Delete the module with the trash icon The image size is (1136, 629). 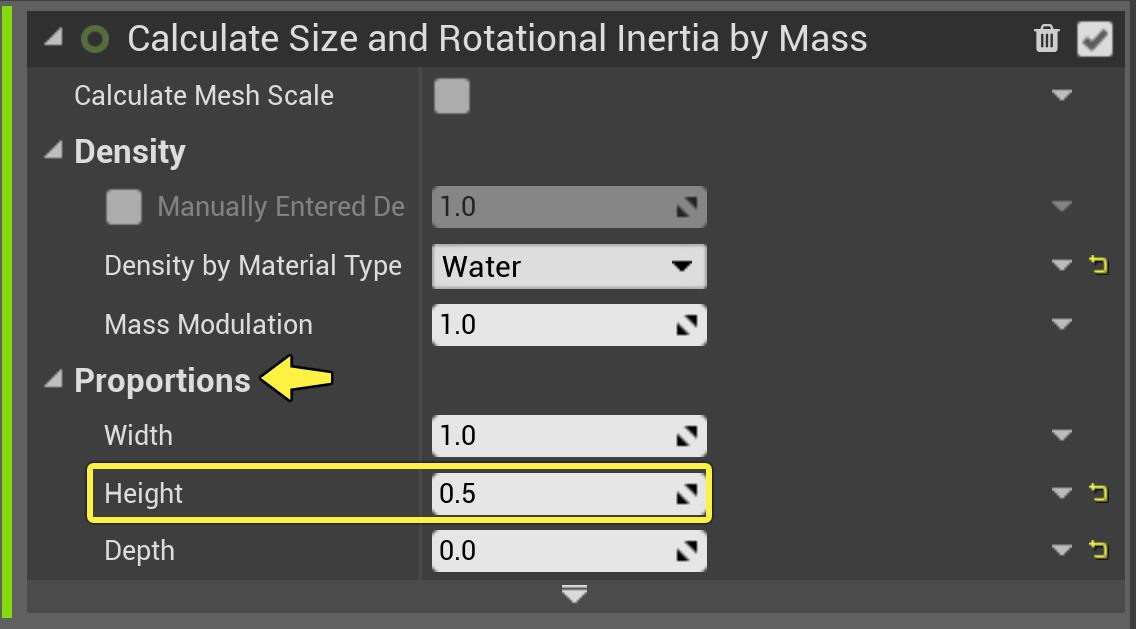[1046, 39]
